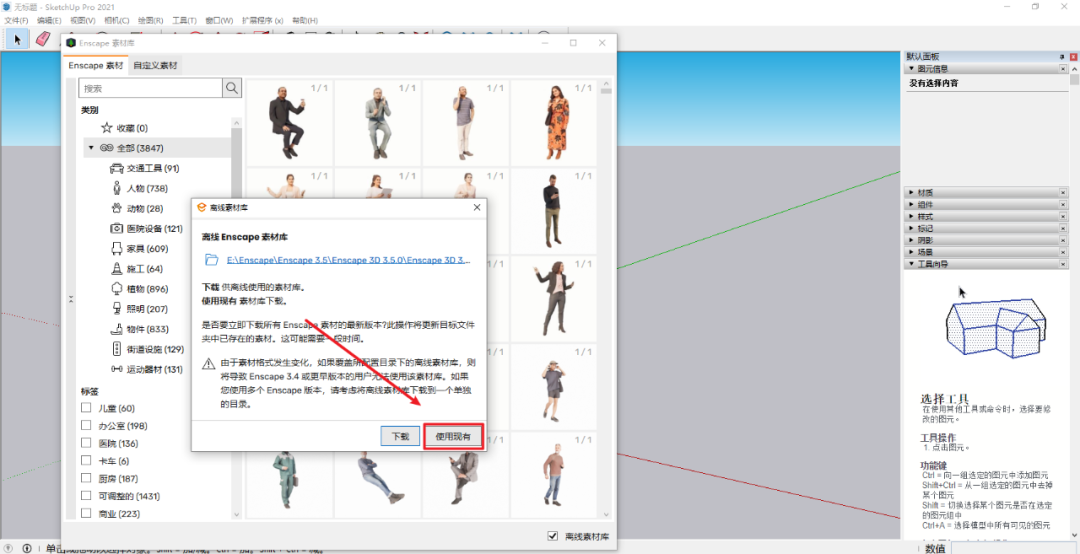The width and height of the screenshot is (1080, 554).
Task: Pin the 默认面板 tray with pushpin icon
Action: pyautogui.click(x=1061, y=57)
